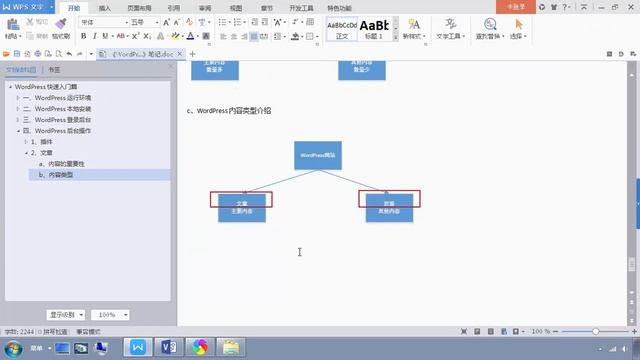
Task: Collapse 四、WordPress 后台操作 outline node
Action: 18,131
